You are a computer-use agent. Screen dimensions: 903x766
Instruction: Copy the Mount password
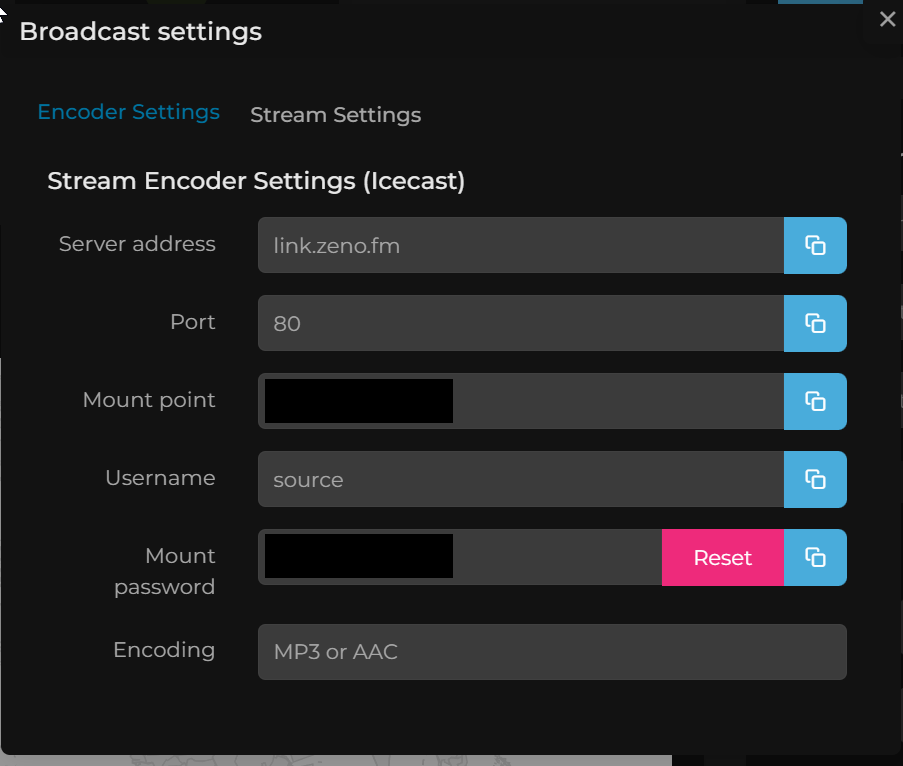(815, 557)
